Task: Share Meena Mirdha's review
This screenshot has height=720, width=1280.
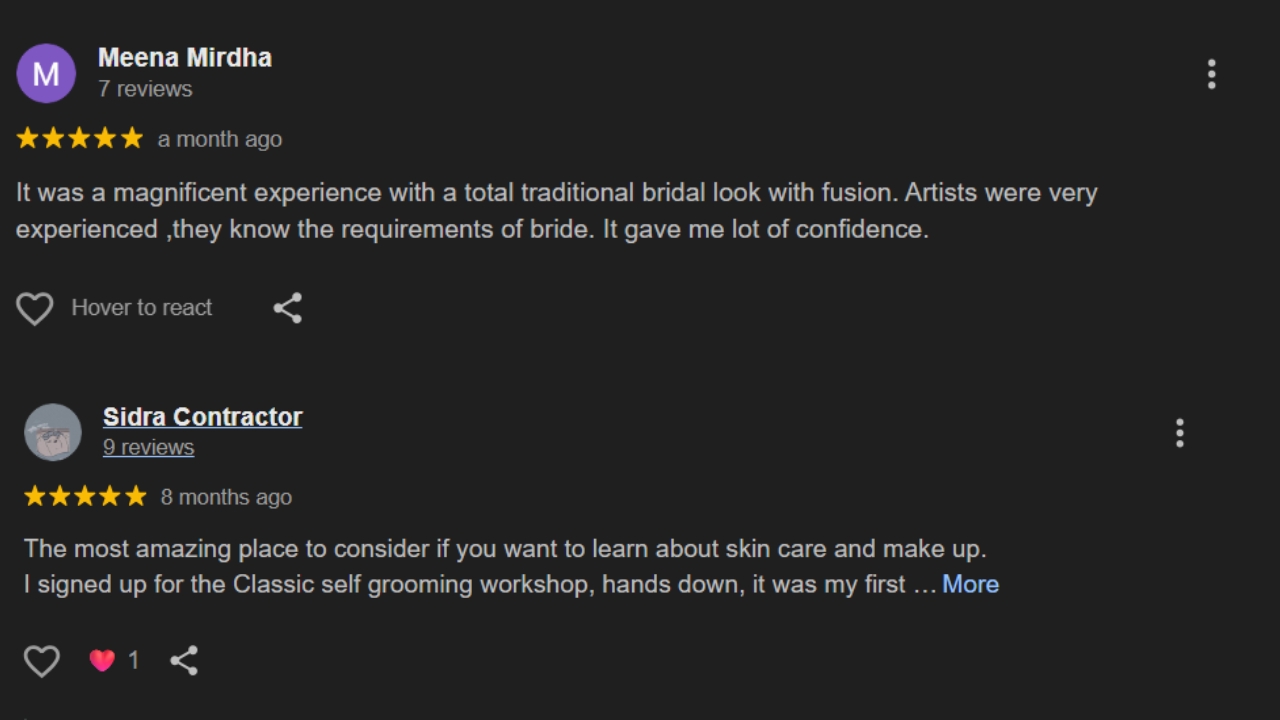Action: coord(288,308)
